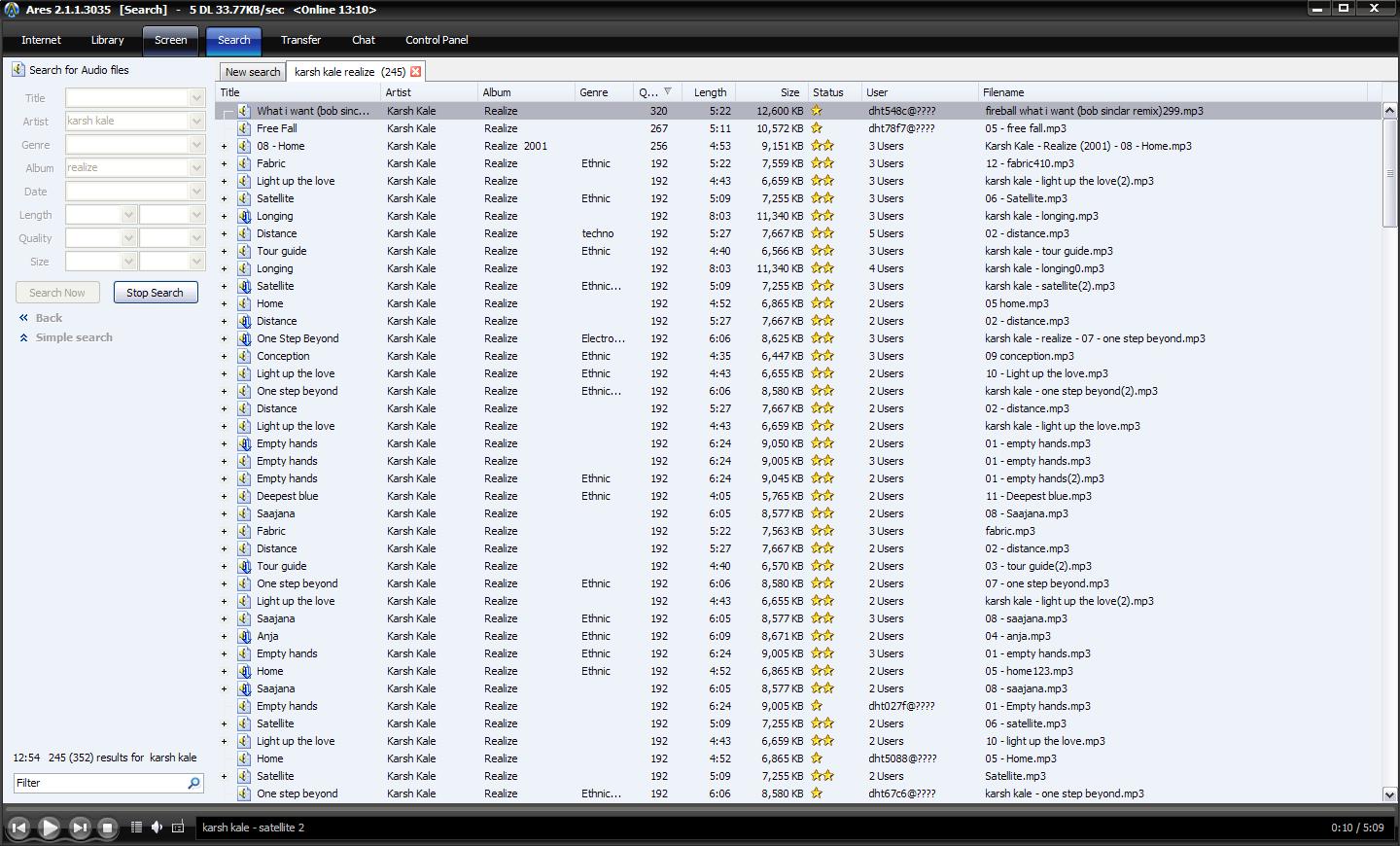The image size is (1400, 846).
Task: Click the Simple search link
Action: (74, 337)
